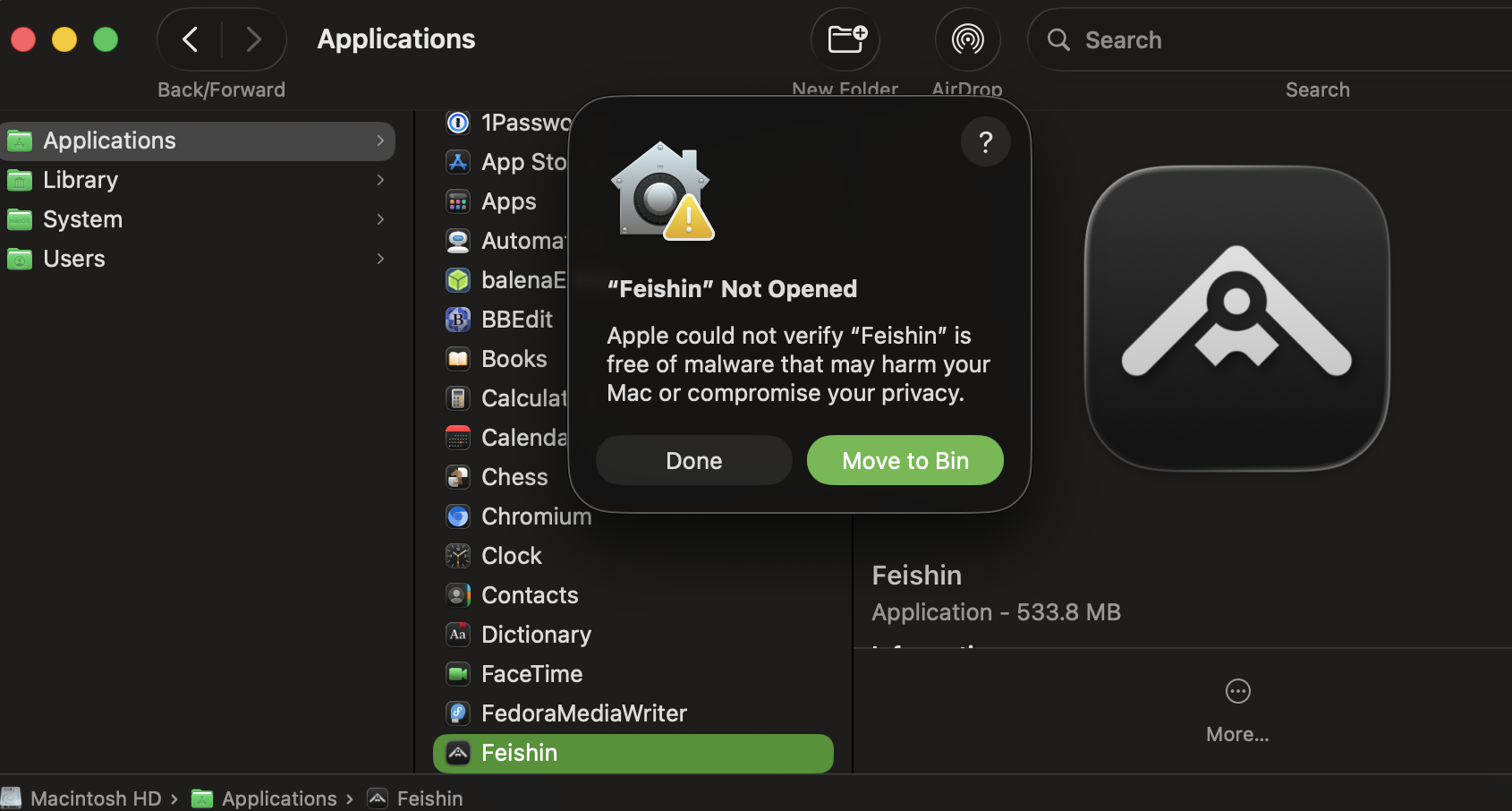Screen dimensions: 1512x811
Task: Click the Apps launcher icon
Action: 458,201
